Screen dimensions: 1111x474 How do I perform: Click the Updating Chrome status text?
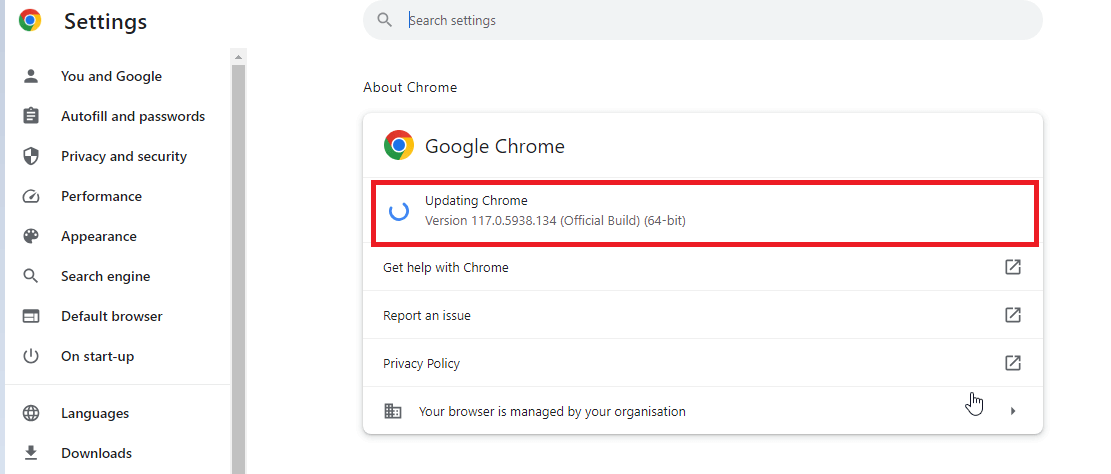click(476, 201)
